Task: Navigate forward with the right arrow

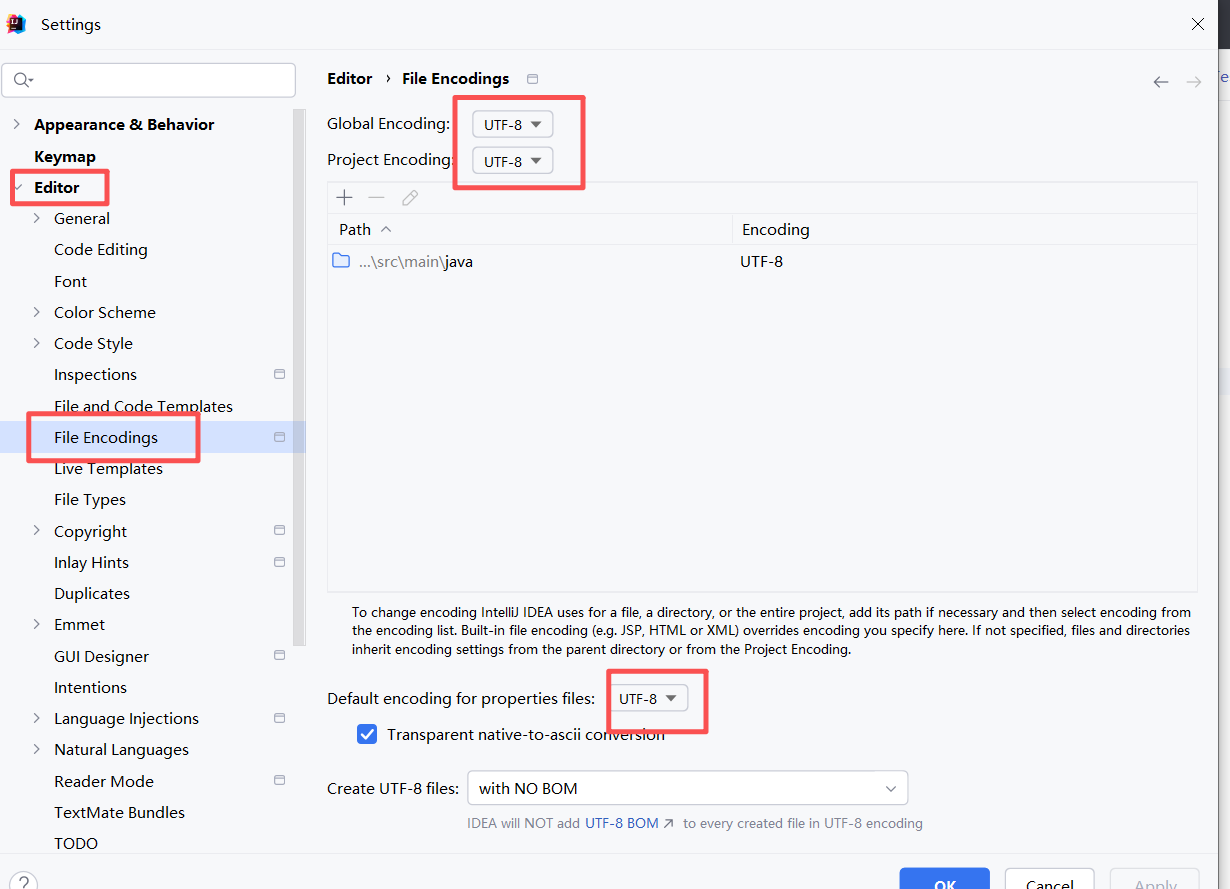Action: pos(1194,82)
